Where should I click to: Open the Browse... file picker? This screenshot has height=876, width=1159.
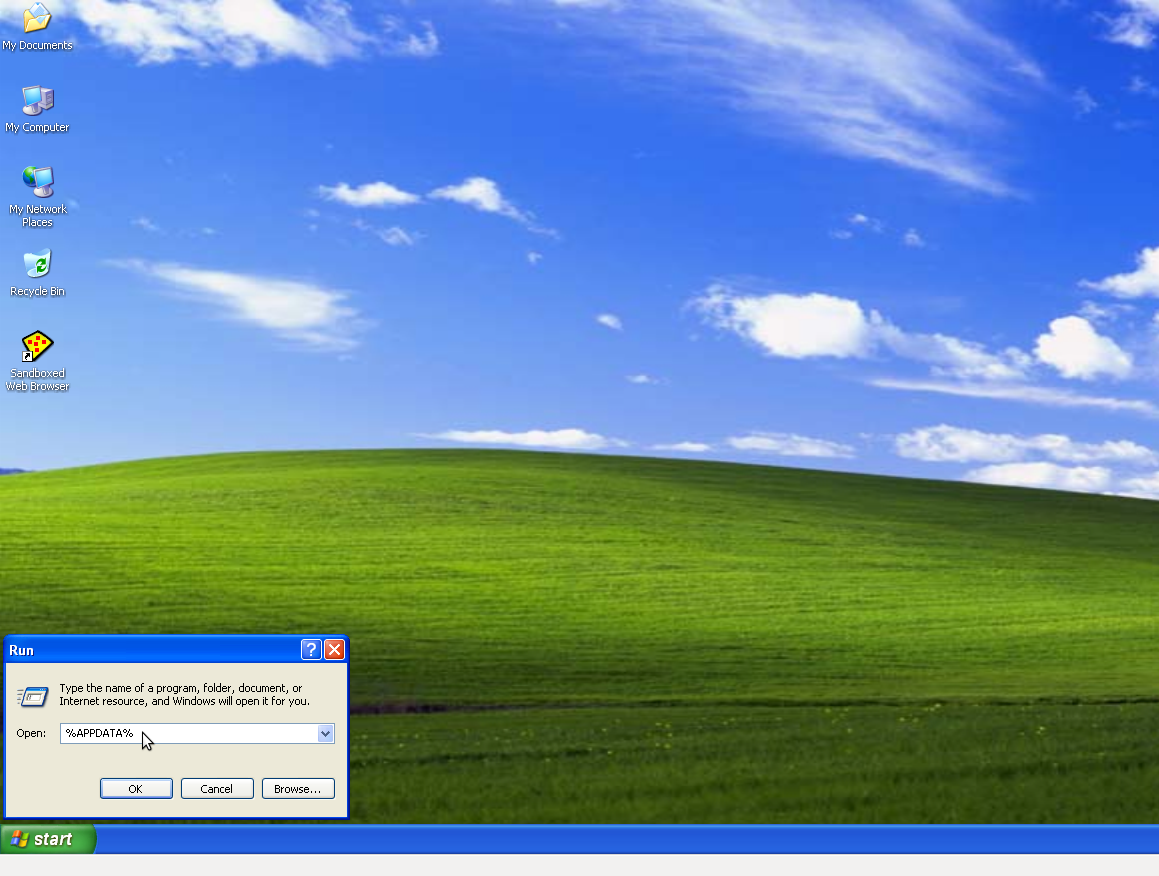(x=298, y=789)
